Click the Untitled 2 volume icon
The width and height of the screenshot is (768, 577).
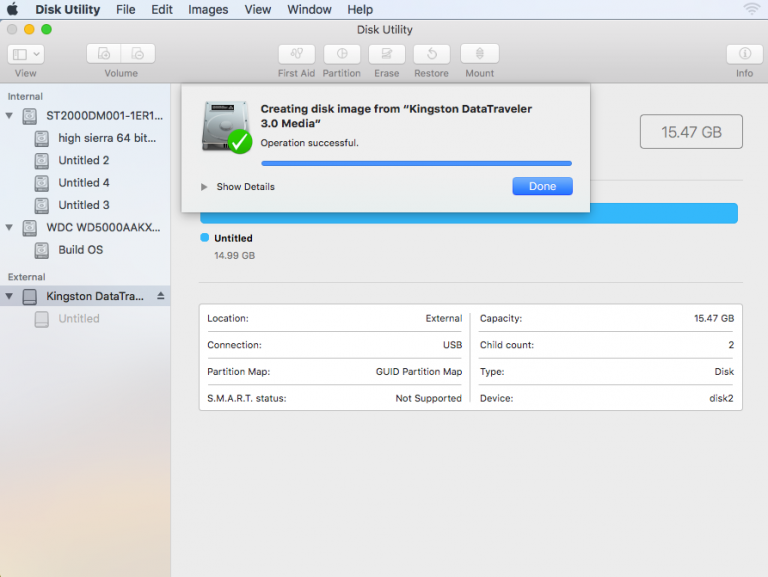[x=42, y=161]
